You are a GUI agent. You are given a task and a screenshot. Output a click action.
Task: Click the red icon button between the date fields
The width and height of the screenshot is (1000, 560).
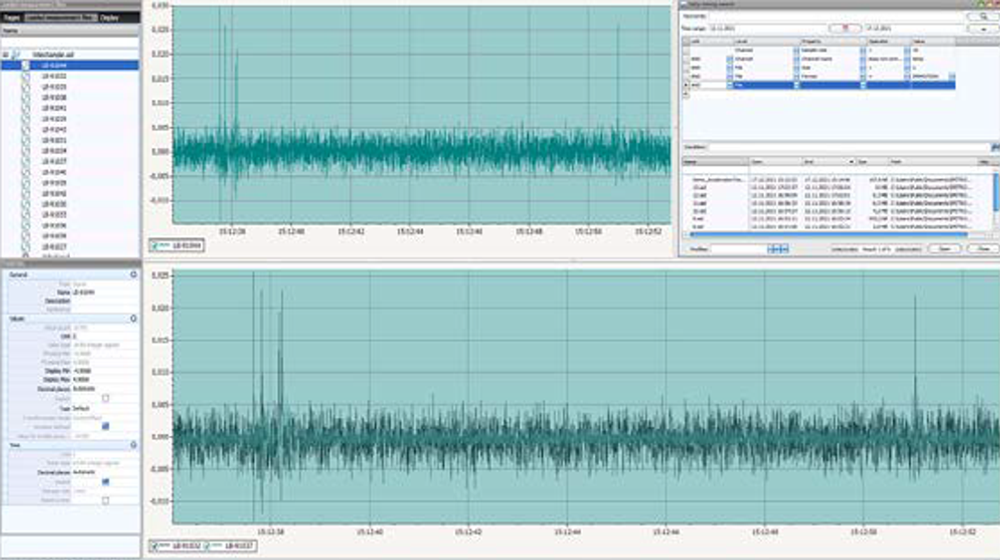(844, 29)
